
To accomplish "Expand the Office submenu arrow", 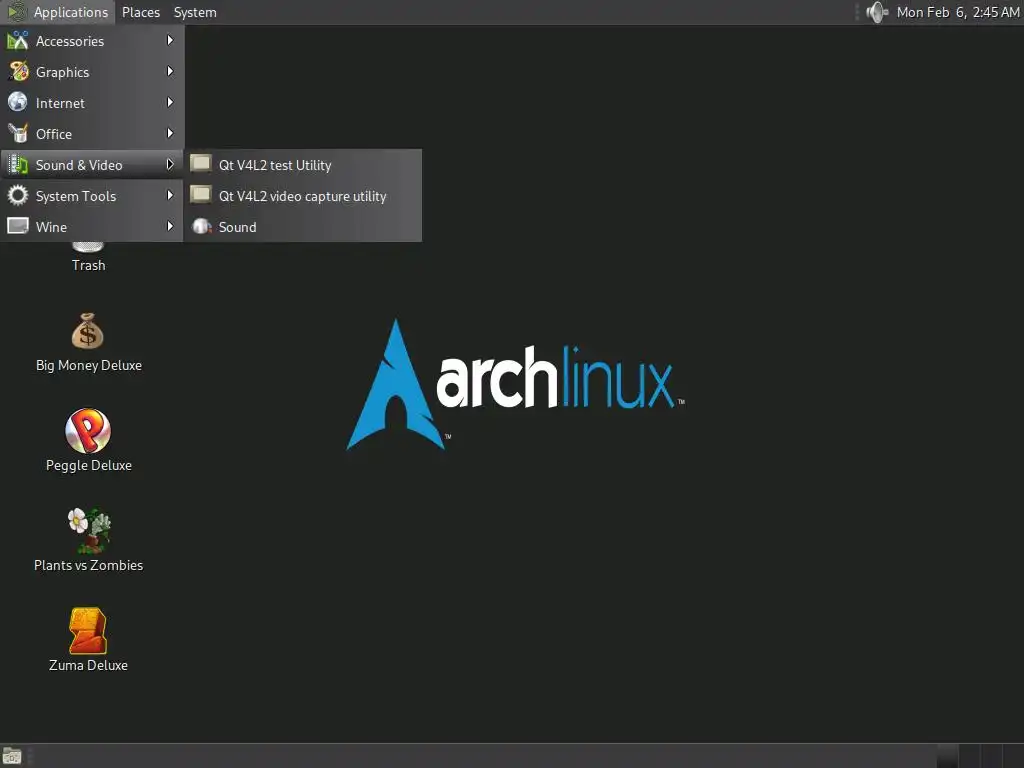I will [170, 133].
